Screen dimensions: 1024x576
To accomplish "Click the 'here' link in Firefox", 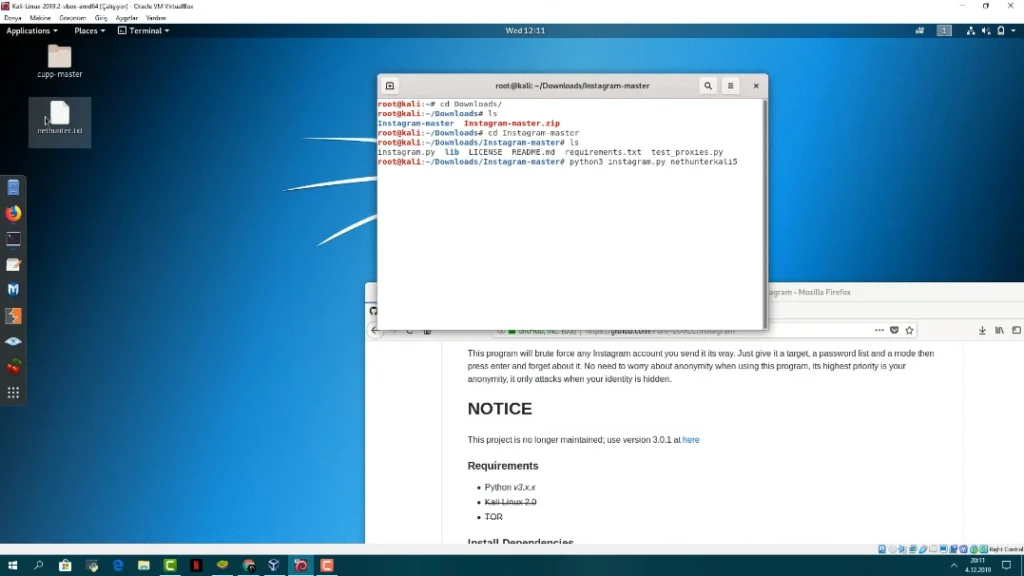I will (691, 440).
